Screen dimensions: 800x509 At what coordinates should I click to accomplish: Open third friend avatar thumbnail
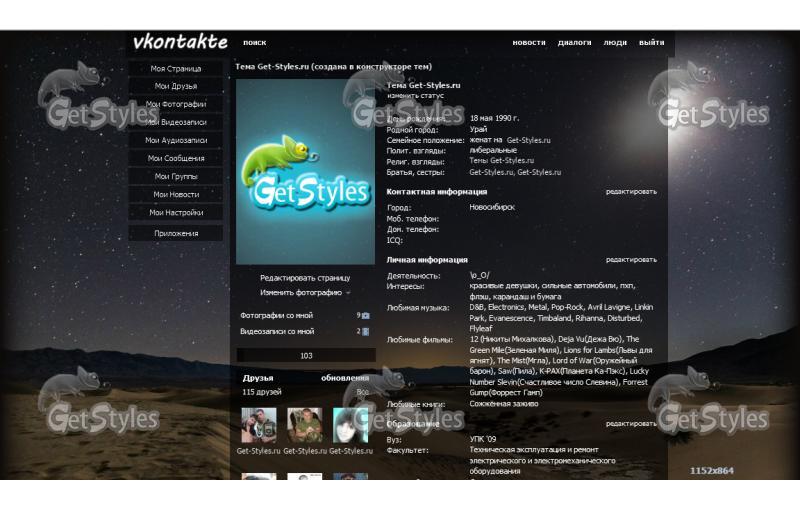351,425
